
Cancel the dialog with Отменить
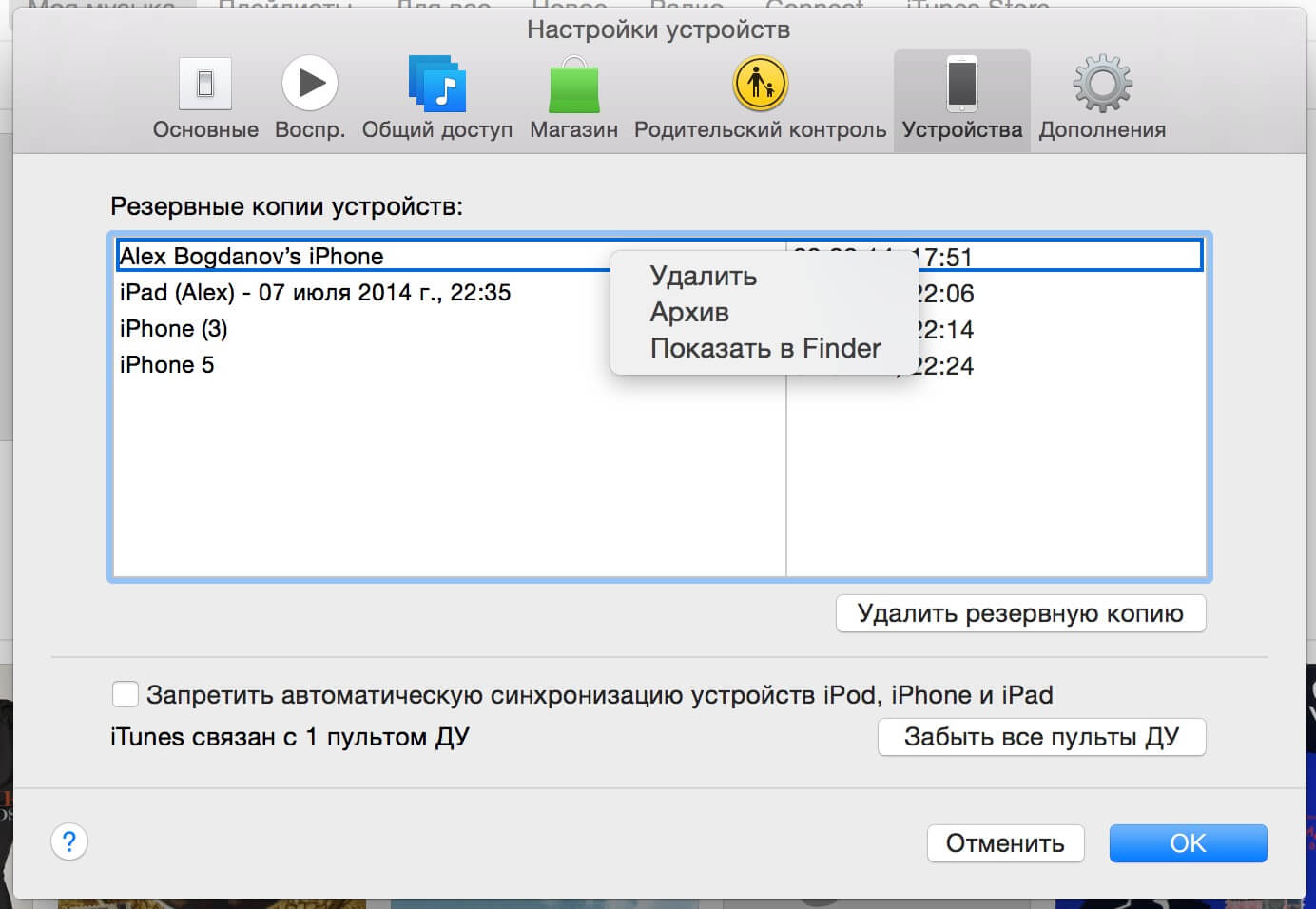[x=1005, y=843]
